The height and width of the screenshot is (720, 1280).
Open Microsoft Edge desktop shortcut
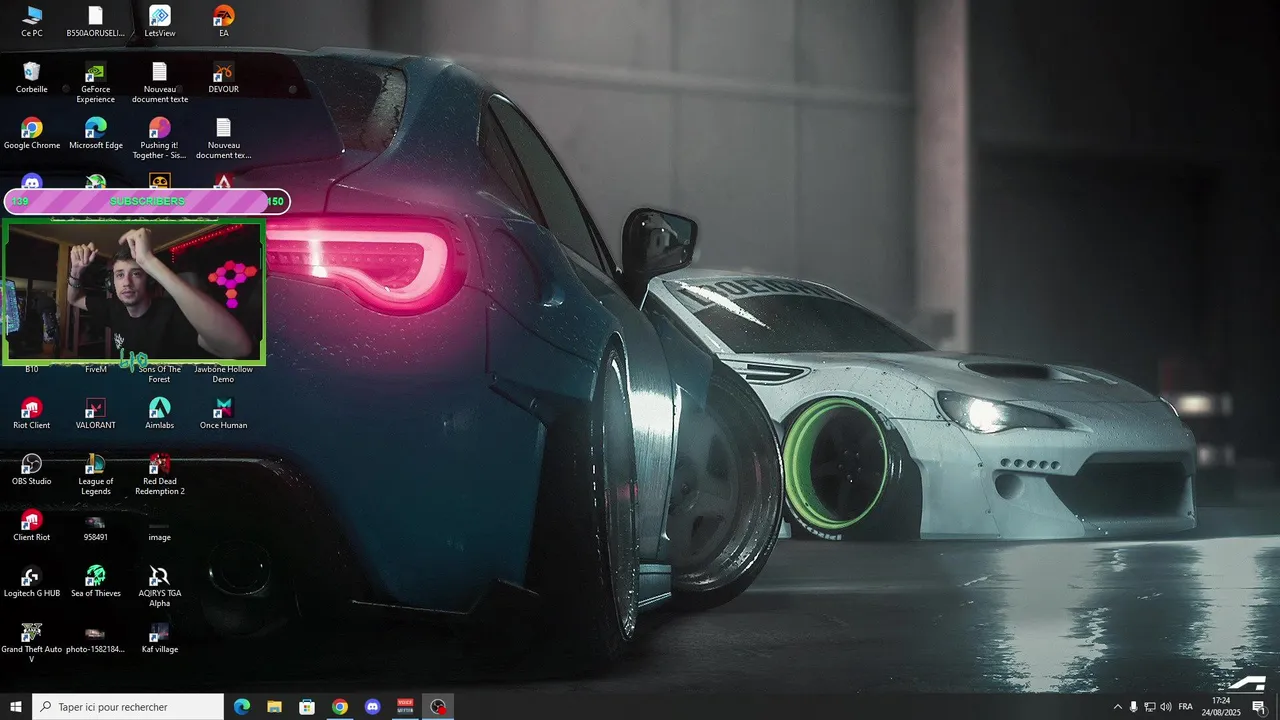click(x=96, y=134)
